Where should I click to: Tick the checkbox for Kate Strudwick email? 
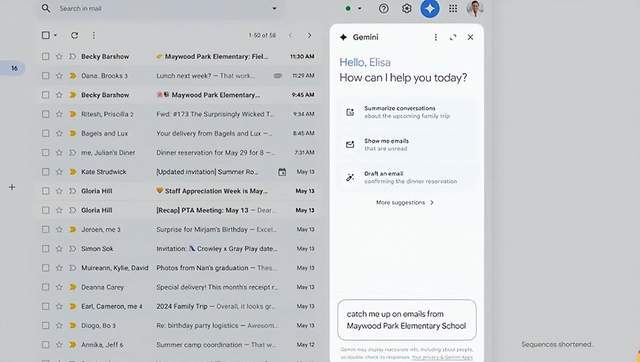click(x=45, y=172)
